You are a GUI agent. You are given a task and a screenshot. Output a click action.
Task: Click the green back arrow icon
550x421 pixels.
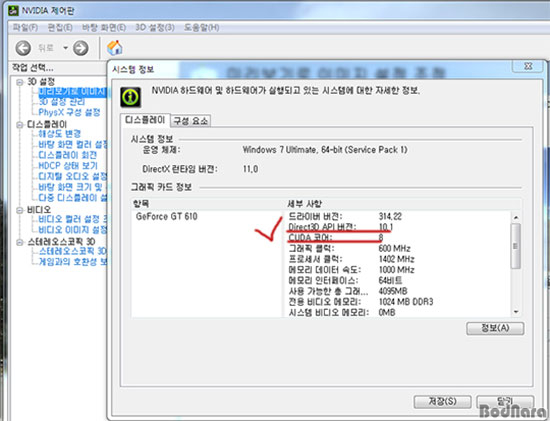pyautogui.click(x=23, y=48)
